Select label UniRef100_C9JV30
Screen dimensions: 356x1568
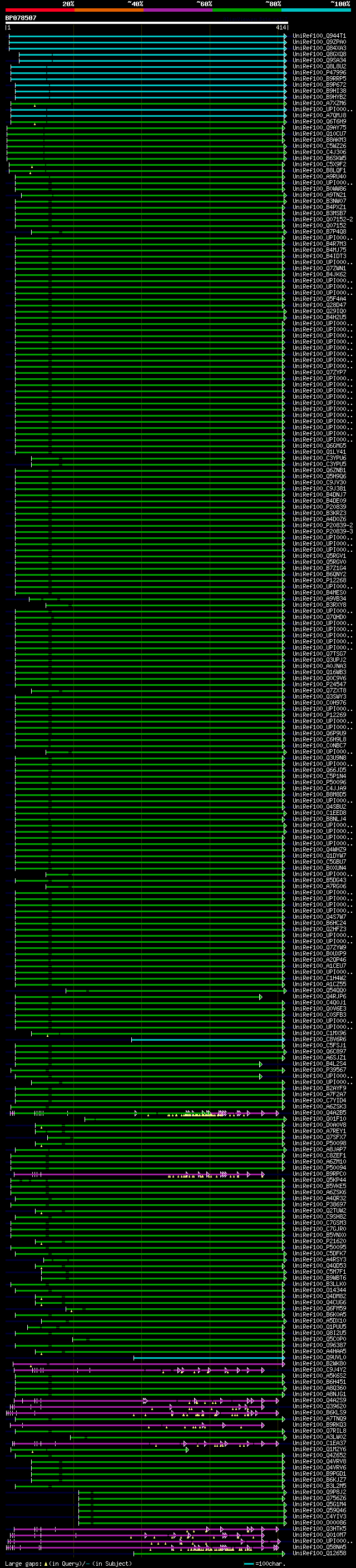point(319,482)
